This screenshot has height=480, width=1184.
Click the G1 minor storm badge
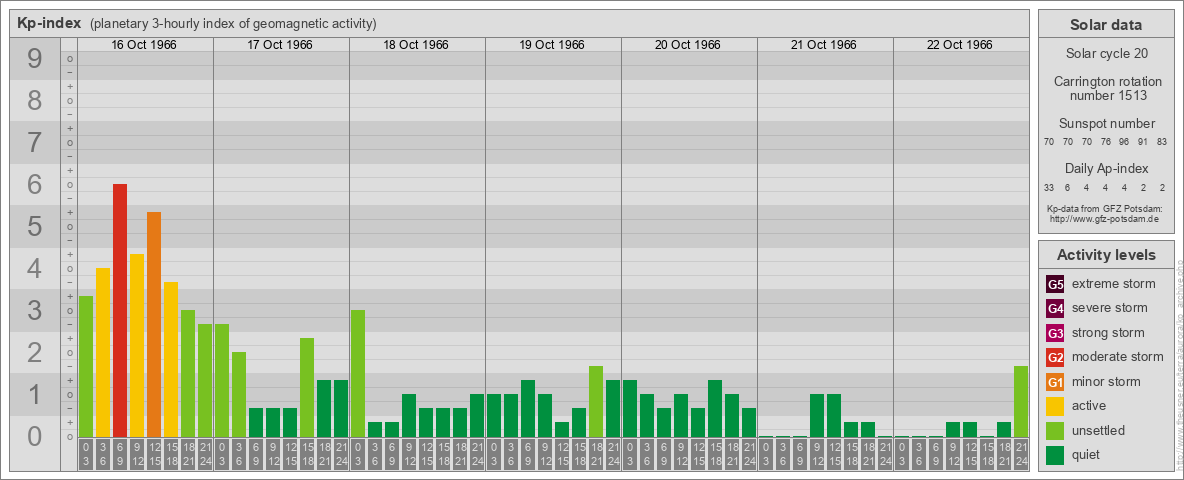(1055, 382)
